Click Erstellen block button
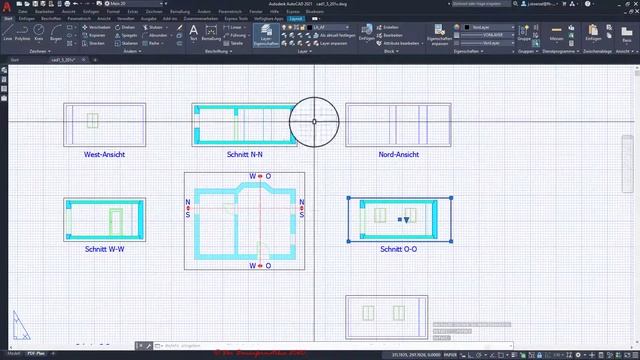Screen dimensions: 640x360 (387, 27)
